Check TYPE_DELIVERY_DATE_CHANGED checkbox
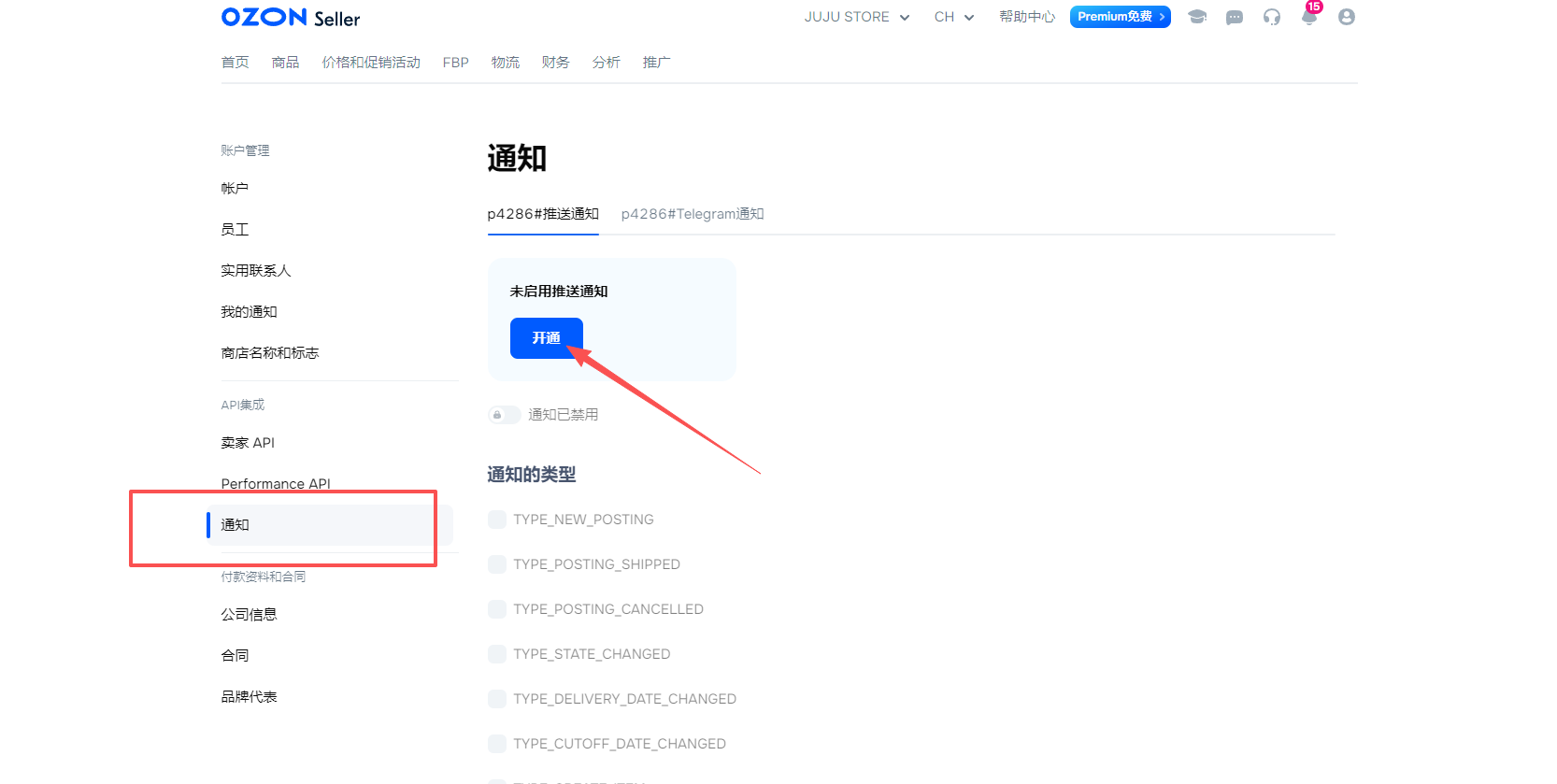 tap(497, 699)
